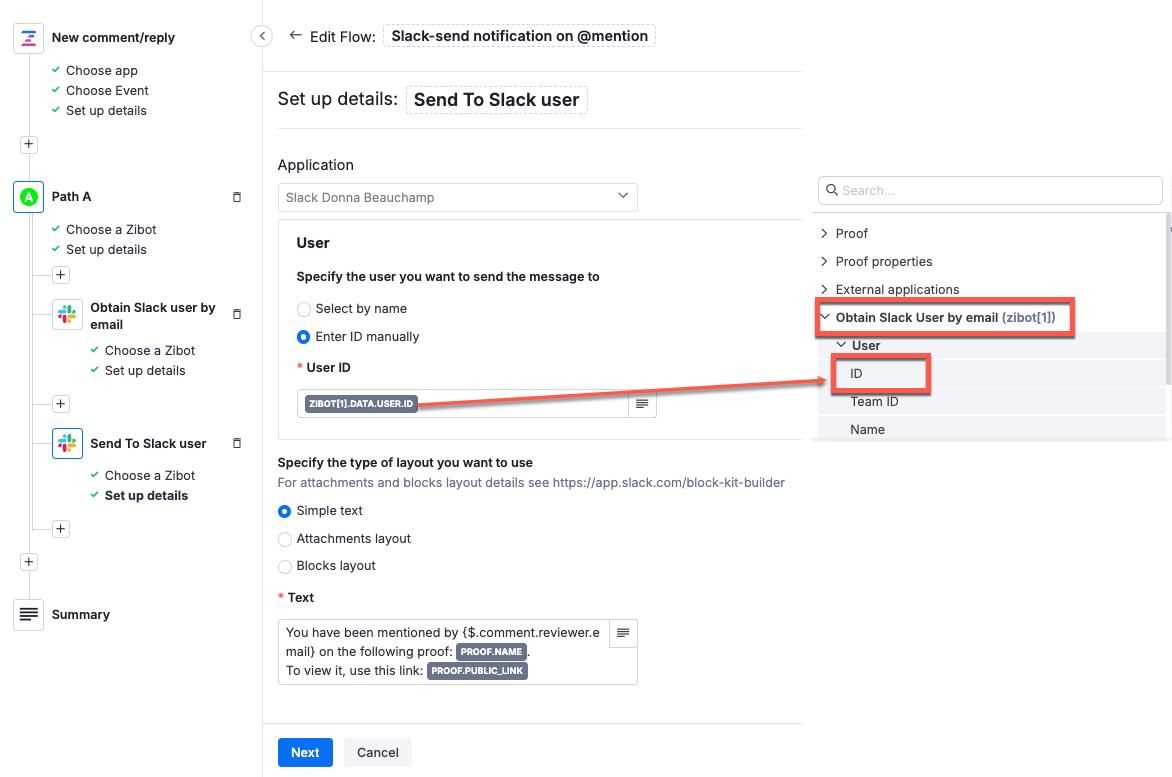Click trash icon for Obtain Slack user by email
The height and width of the screenshot is (777, 1172).
click(x=237, y=314)
